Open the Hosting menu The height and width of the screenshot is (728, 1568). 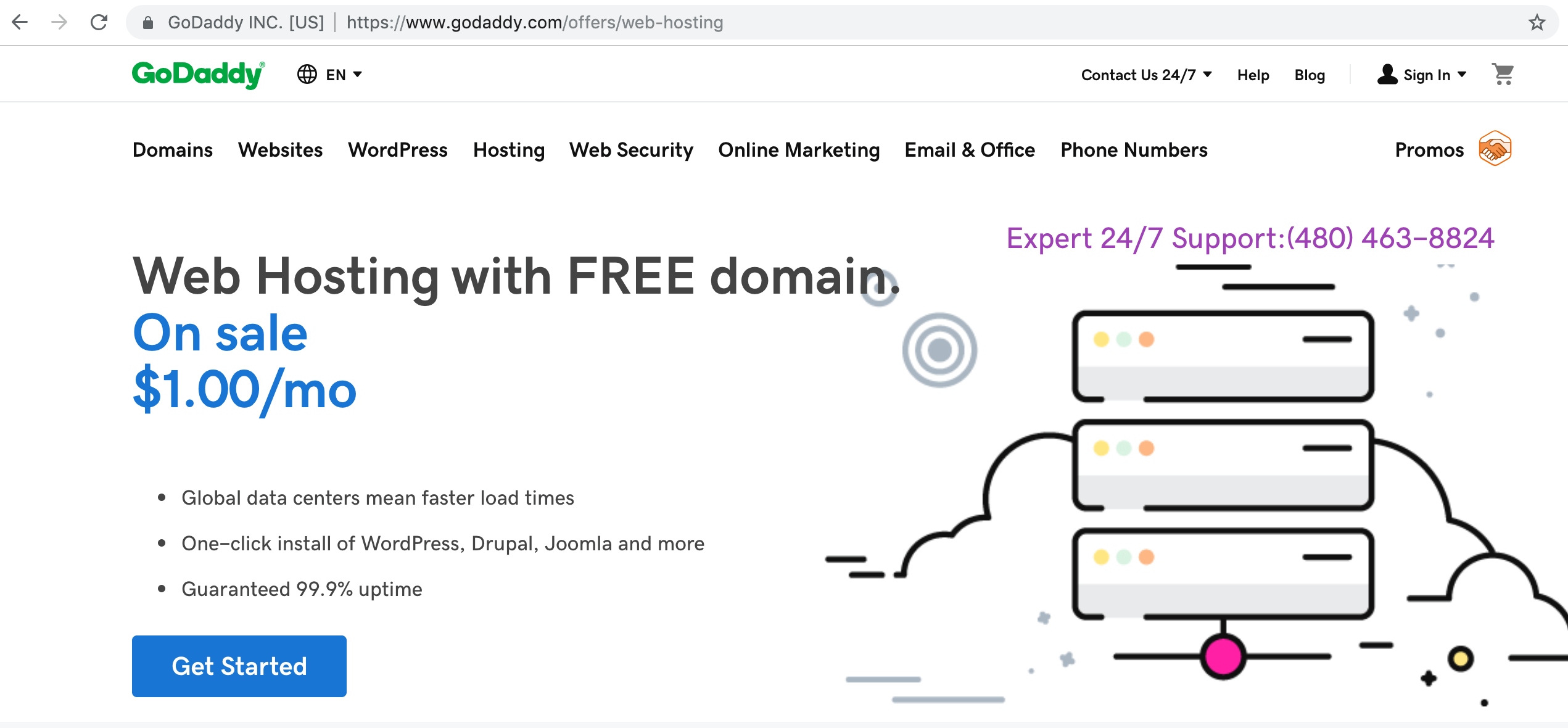[x=508, y=150]
